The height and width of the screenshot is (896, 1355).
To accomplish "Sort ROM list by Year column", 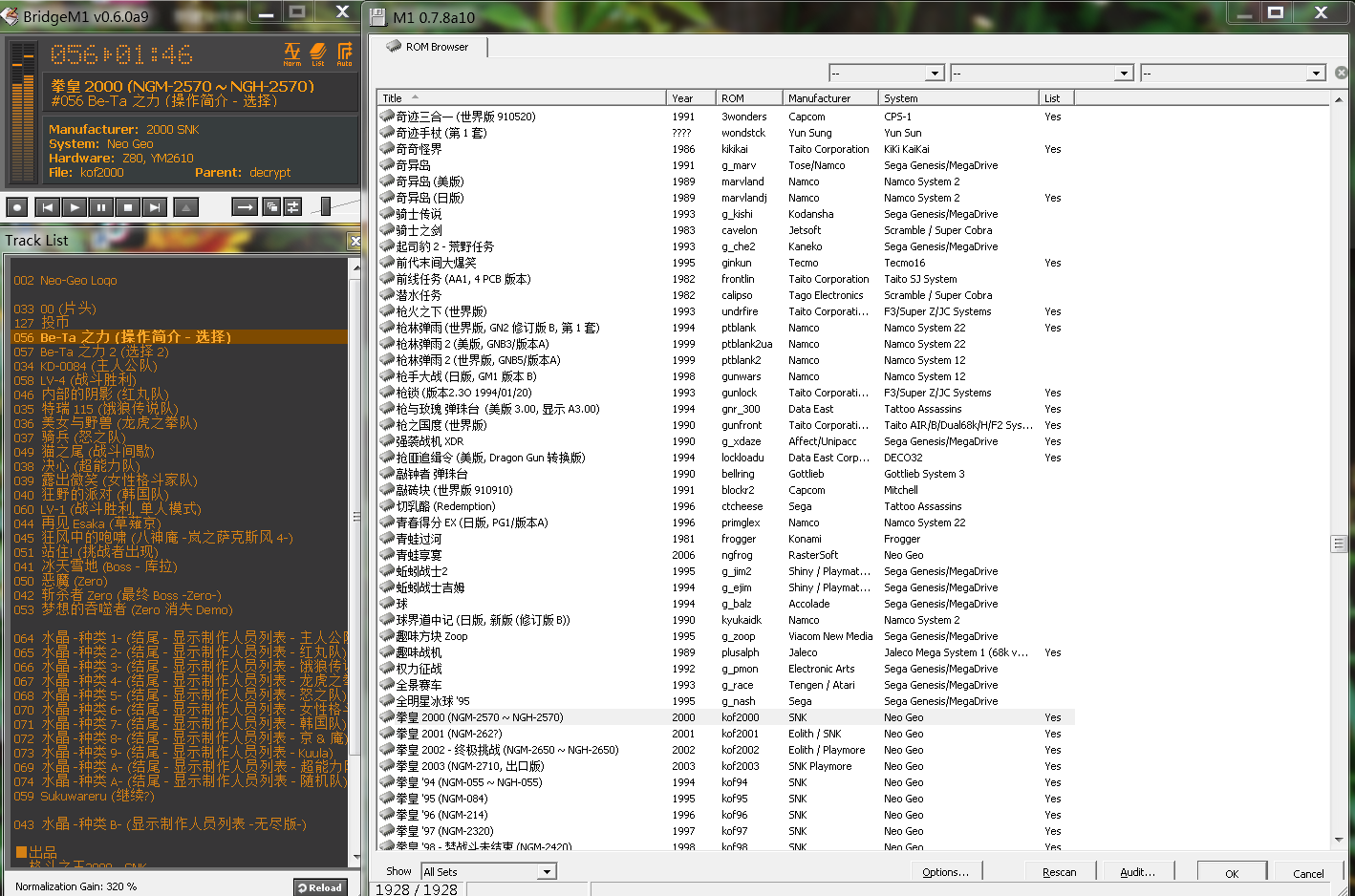I will point(691,97).
